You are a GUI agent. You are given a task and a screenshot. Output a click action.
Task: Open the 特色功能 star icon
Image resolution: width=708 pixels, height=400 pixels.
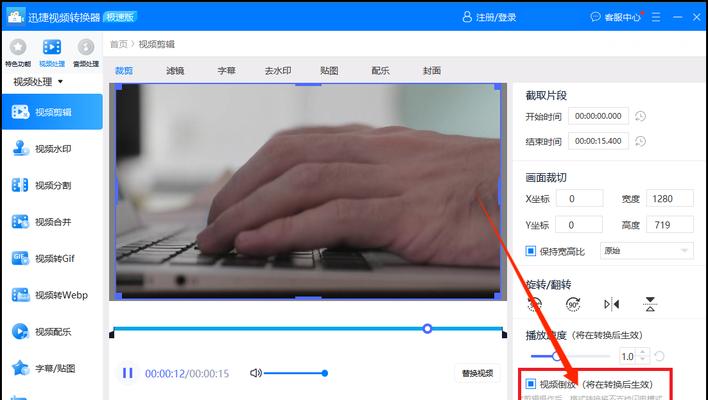18,47
